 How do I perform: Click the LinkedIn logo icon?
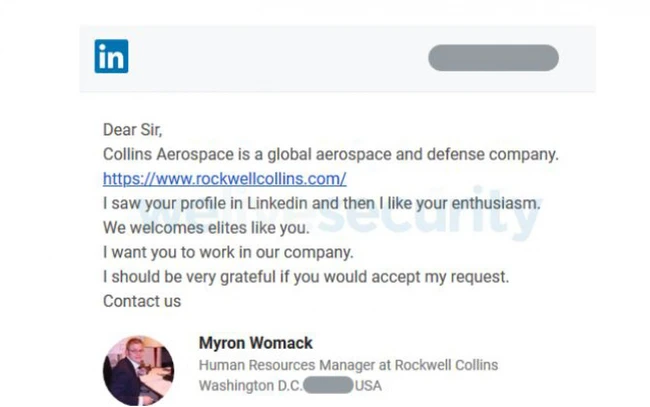pyautogui.click(x=112, y=57)
